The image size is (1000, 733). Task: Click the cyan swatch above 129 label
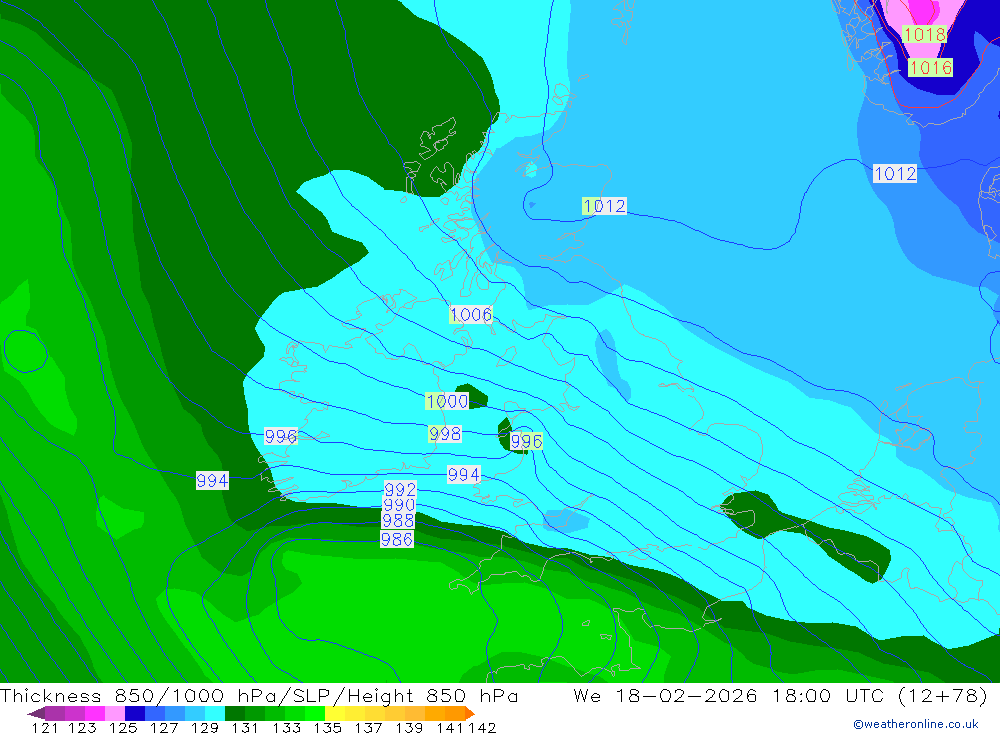point(215,713)
